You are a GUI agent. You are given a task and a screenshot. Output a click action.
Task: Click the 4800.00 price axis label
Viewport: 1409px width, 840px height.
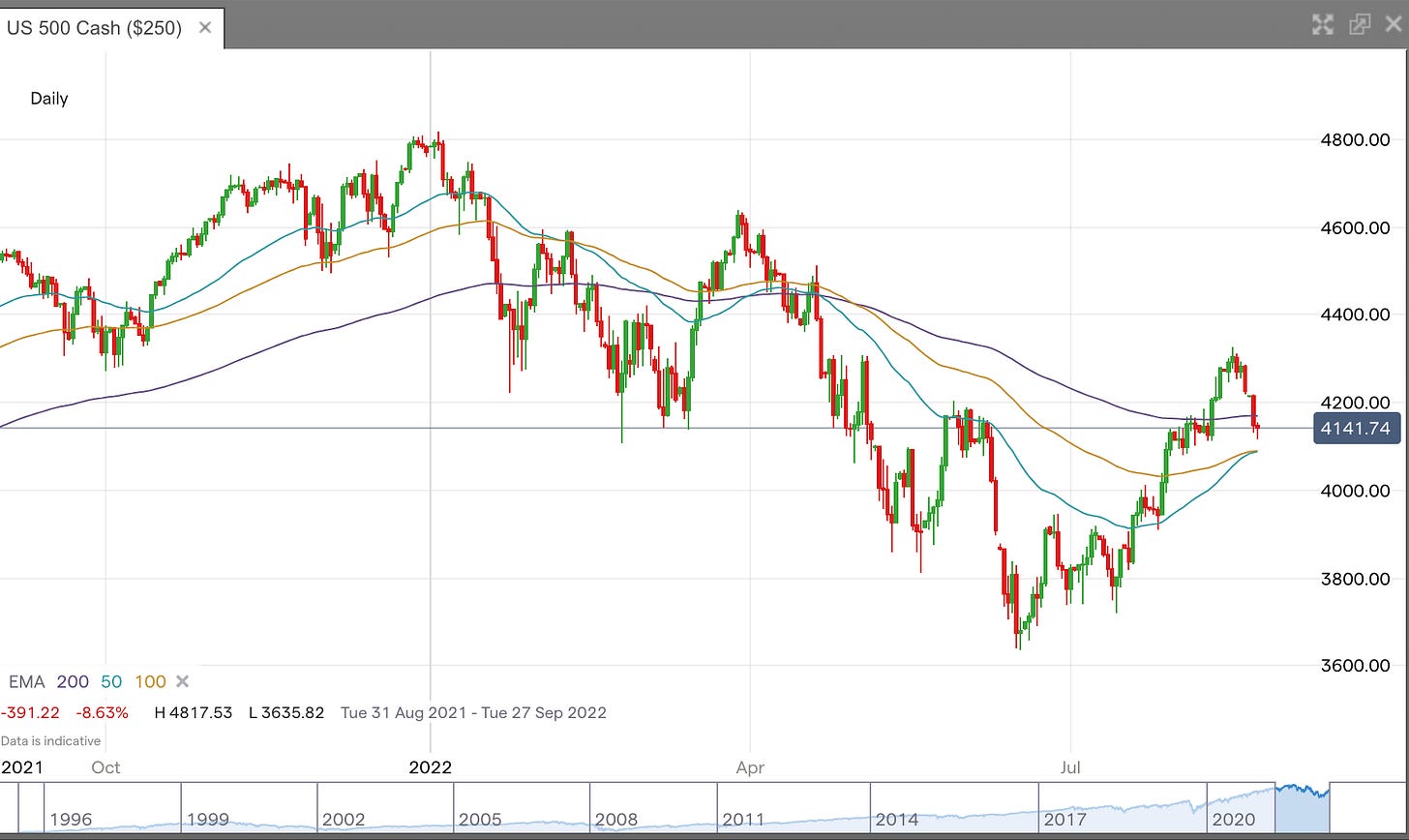click(x=1355, y=140)
